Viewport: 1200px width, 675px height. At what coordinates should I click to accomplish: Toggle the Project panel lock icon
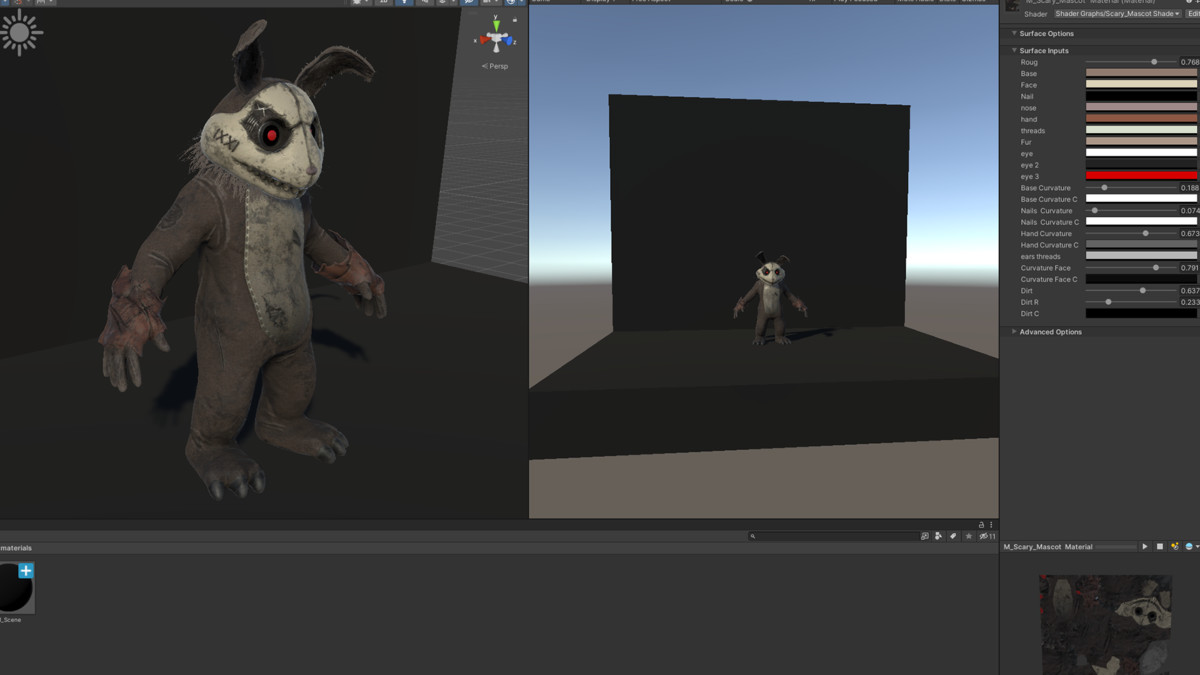click(x=981, y=524)
